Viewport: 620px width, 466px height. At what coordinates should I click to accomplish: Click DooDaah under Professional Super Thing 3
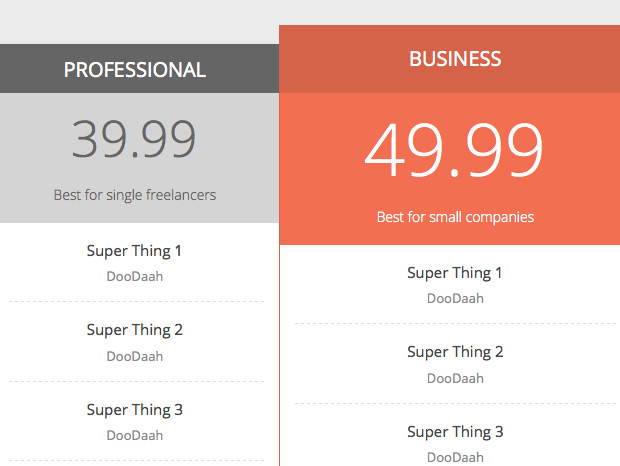[x=135, y=436]
